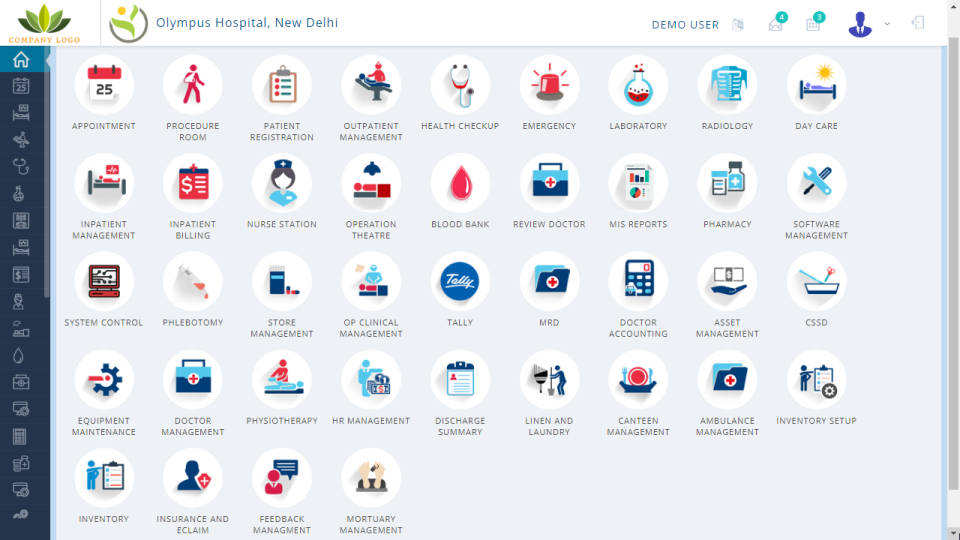
Task: Open Inventory Setup
Action: (816, 380)
